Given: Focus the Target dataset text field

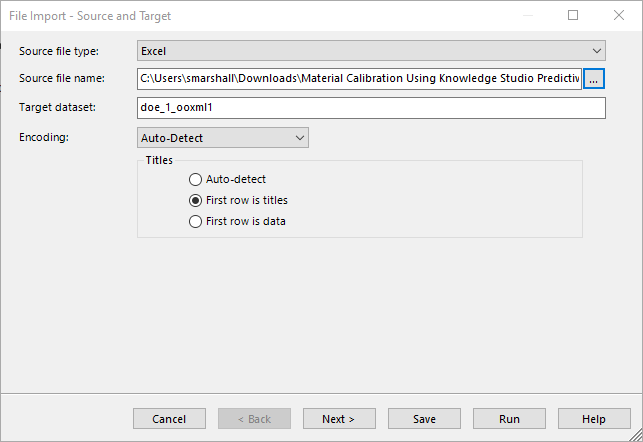Looking at the screenshot, I should 371,108.
